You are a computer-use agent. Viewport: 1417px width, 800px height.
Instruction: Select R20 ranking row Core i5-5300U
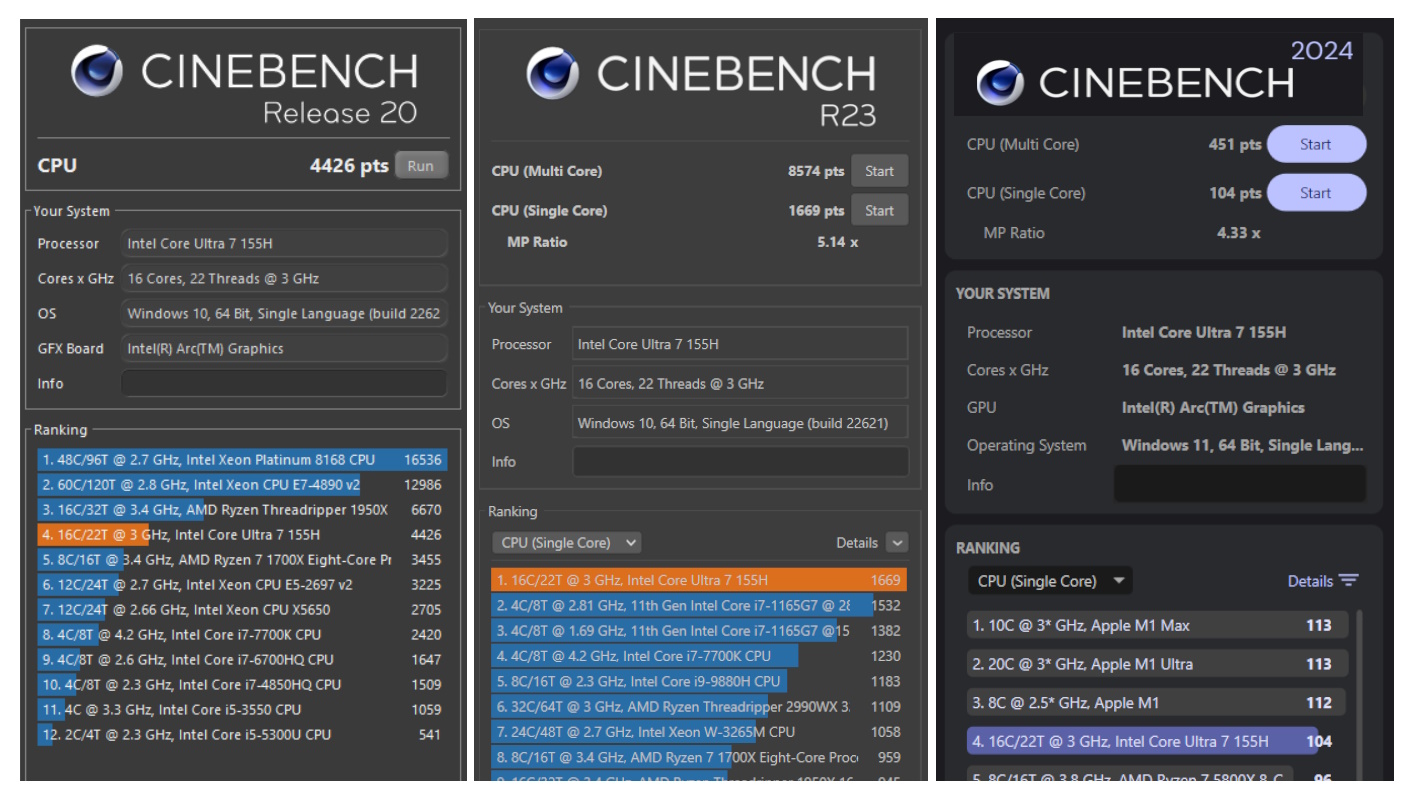pos(242,735)
